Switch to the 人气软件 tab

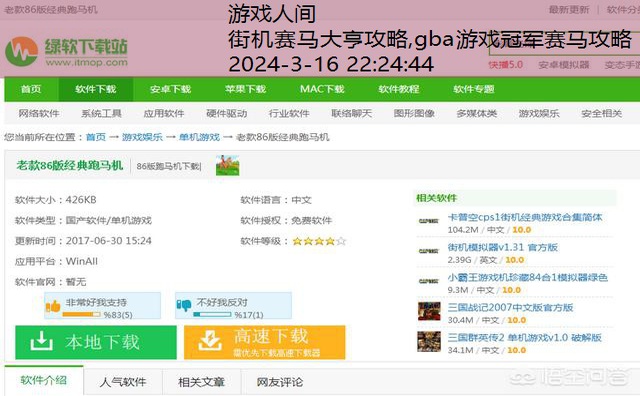click(x=123, y=382)
